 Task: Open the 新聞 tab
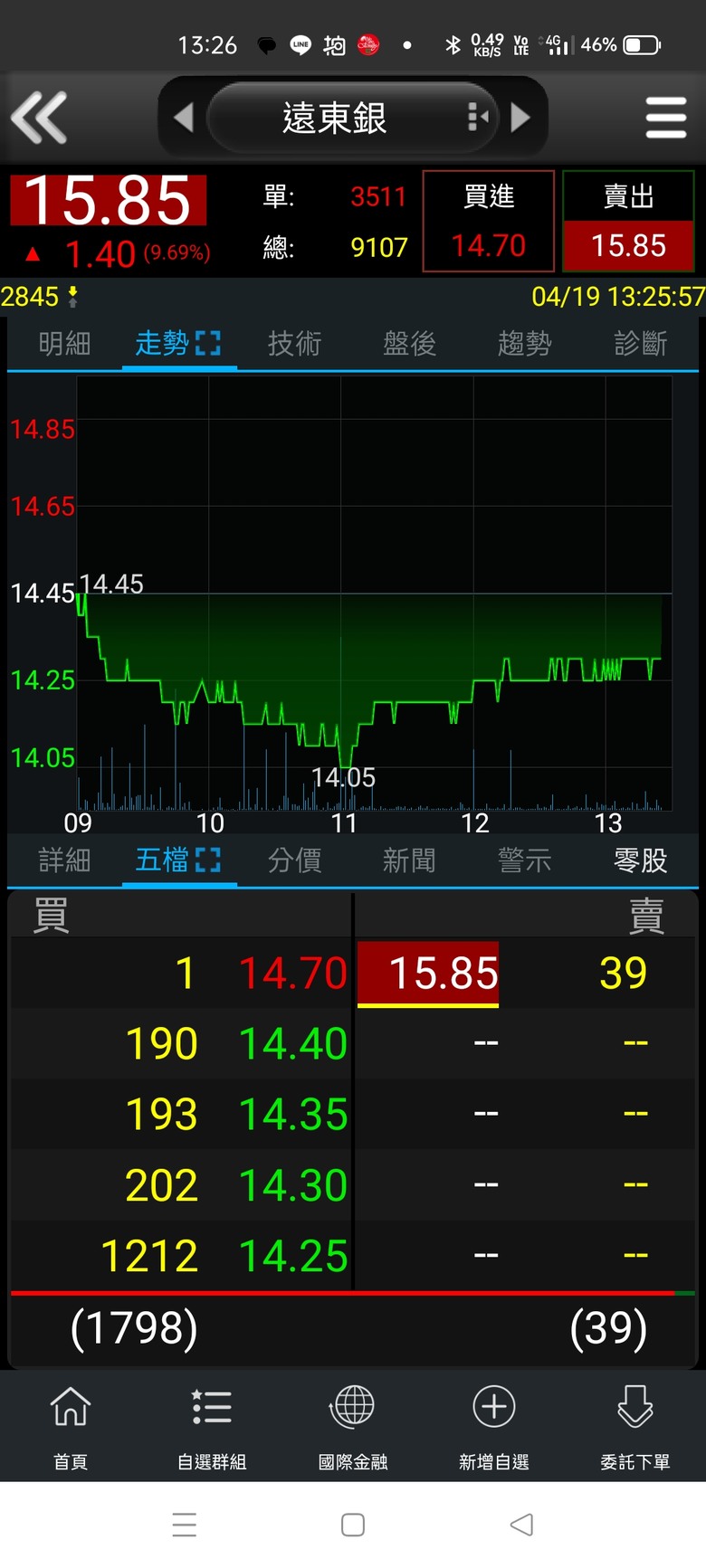[x=409, y=860]
